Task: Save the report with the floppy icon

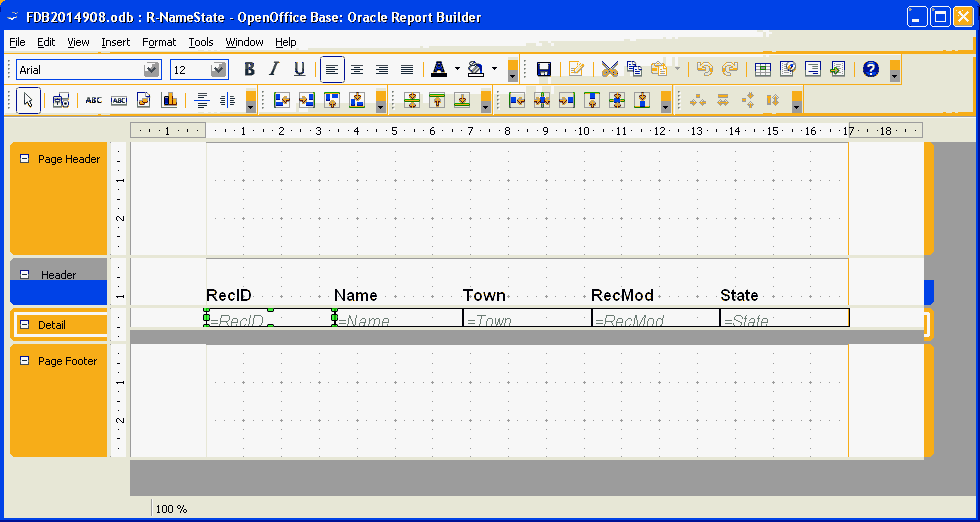Action: [544, 69]
